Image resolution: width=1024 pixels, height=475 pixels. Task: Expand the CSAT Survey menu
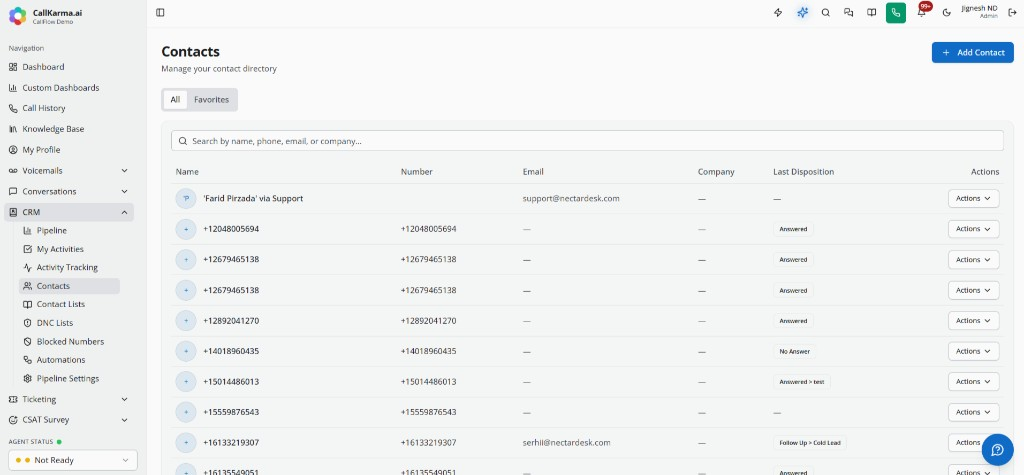click(x=69, y=420)
